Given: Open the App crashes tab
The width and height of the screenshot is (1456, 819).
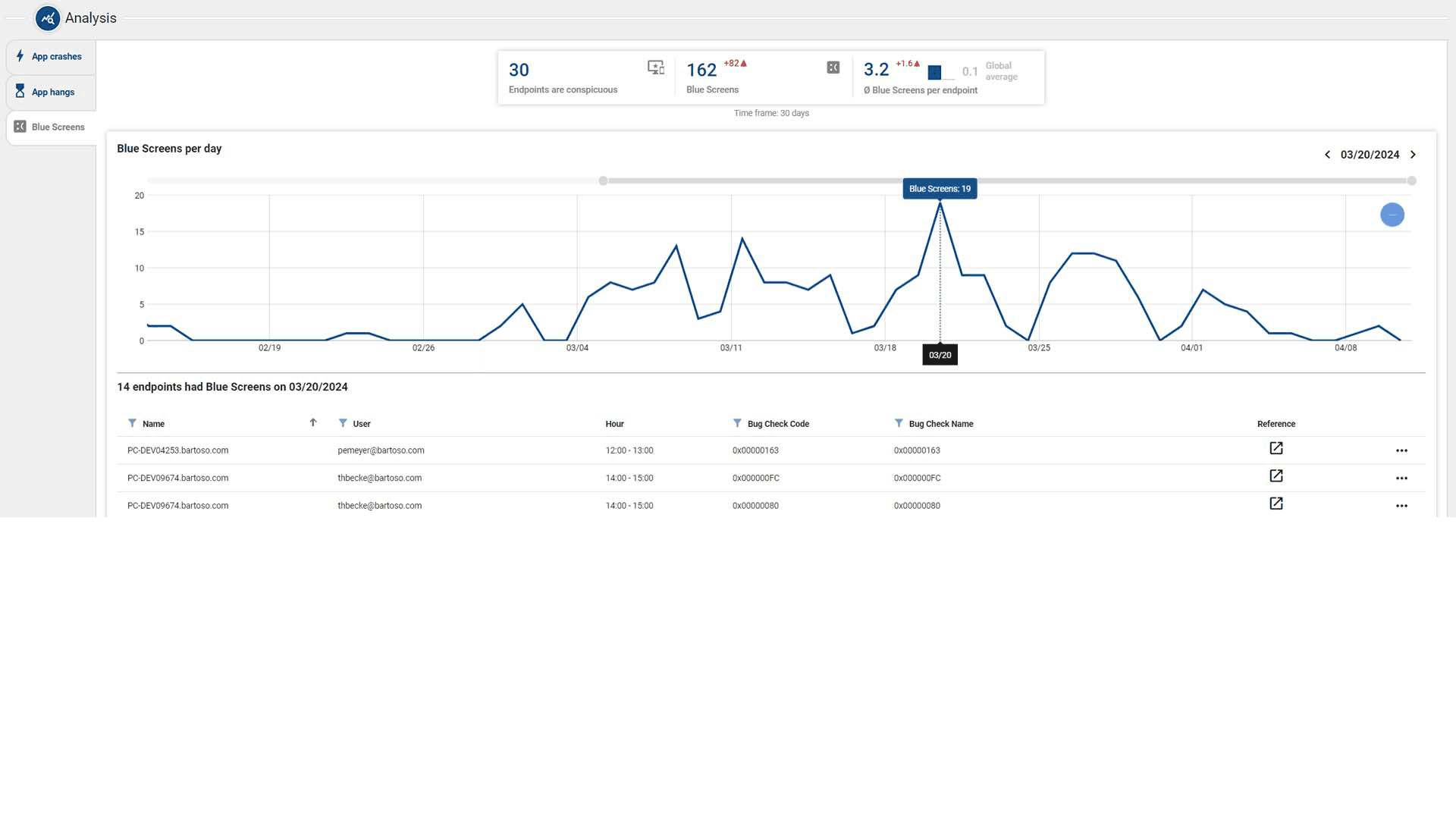Looking at the screenshot, I should click(x=51, y=57).
